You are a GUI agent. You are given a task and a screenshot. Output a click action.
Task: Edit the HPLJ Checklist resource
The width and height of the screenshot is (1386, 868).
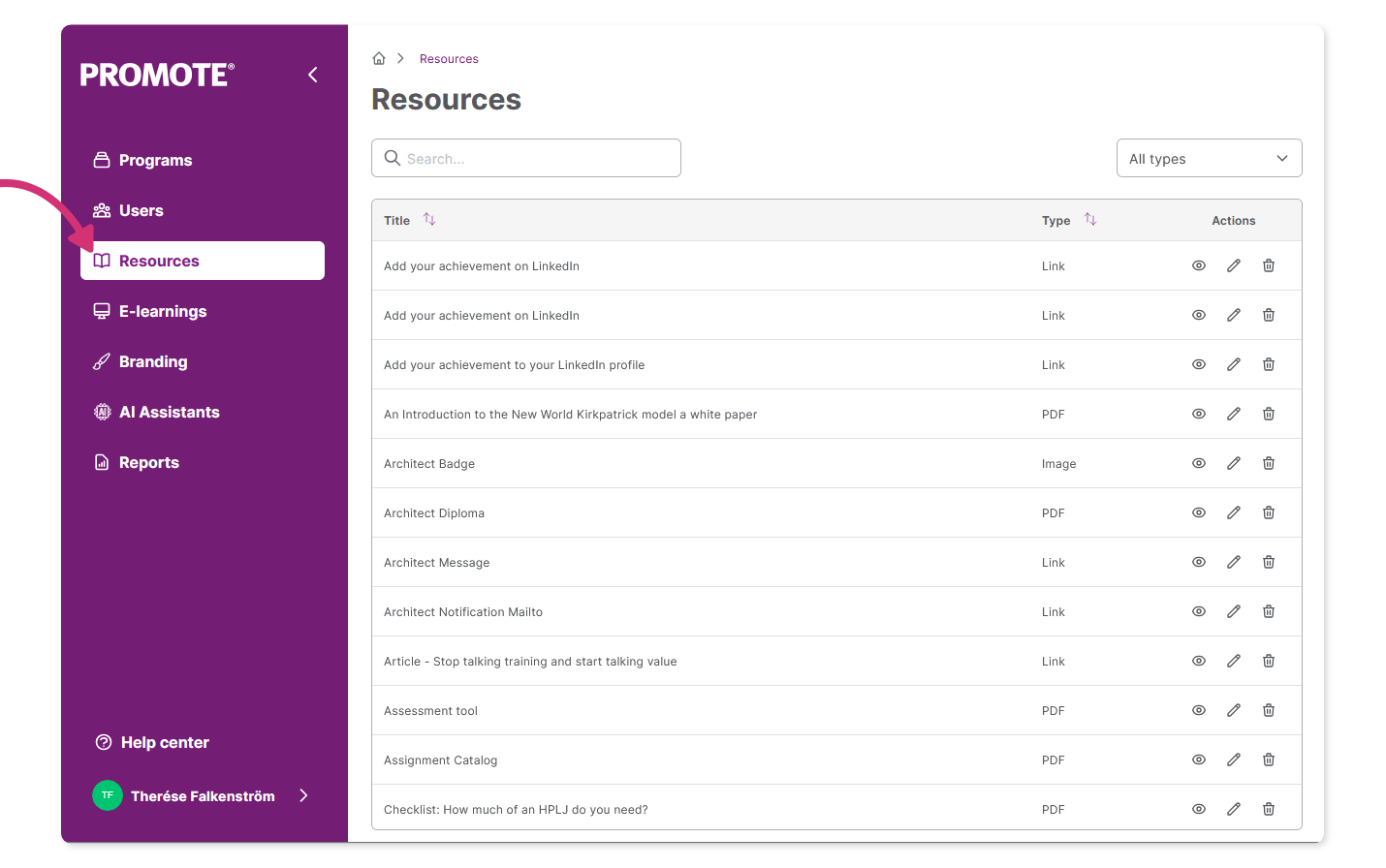pos(1234,809)
